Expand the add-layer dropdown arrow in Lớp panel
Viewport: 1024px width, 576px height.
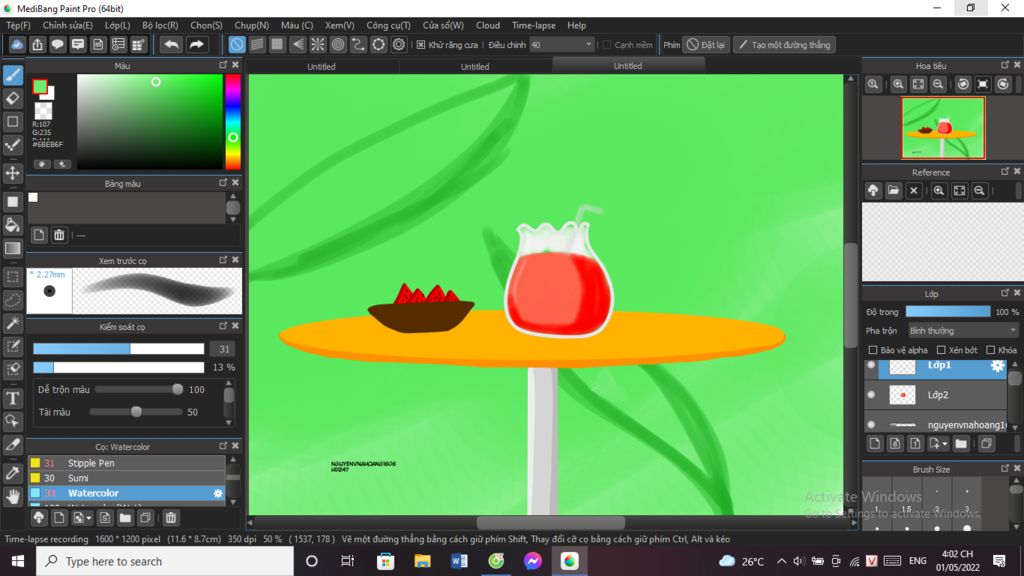[x=945, y=445]
